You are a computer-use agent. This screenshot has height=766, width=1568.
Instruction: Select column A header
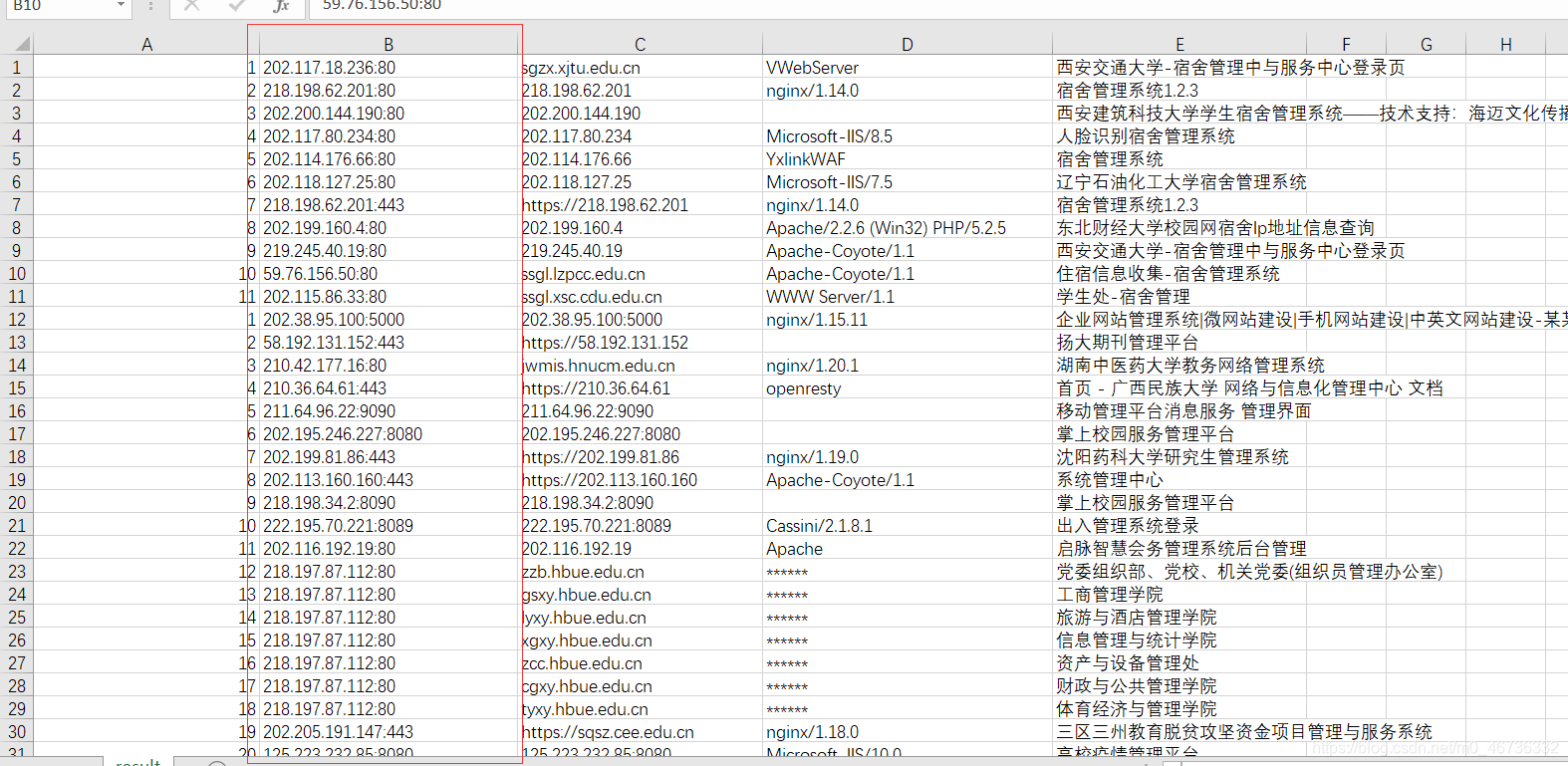pos(147,44)
